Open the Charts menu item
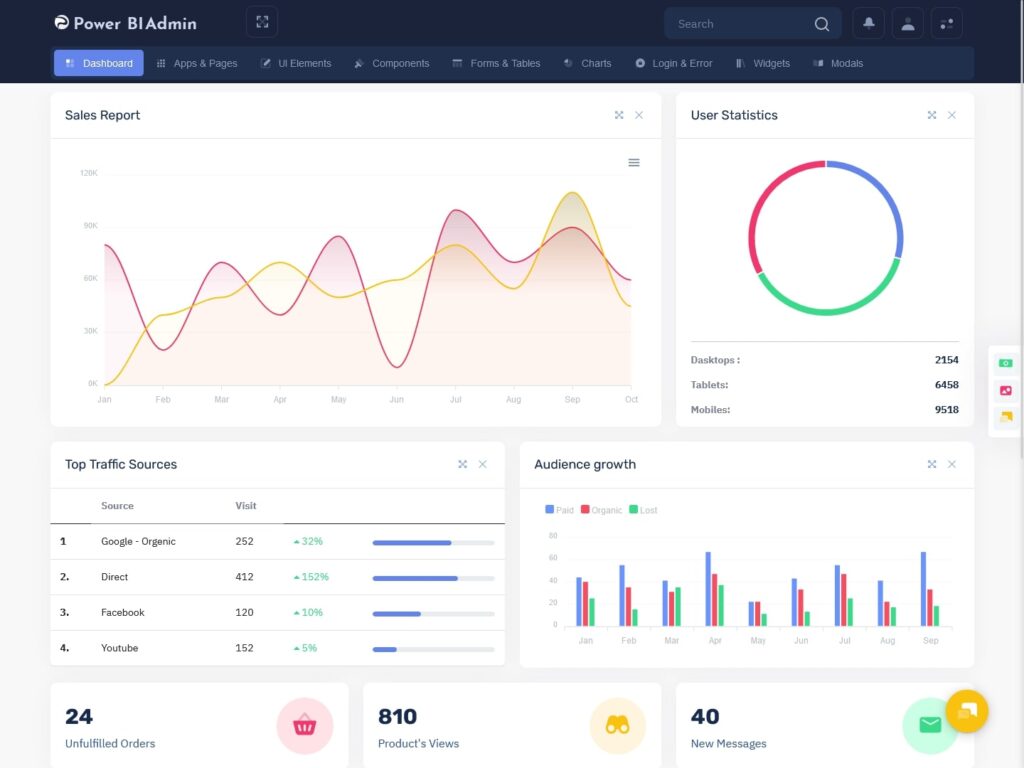This screenshot has width=1024, height=768. tap(587, 63)
